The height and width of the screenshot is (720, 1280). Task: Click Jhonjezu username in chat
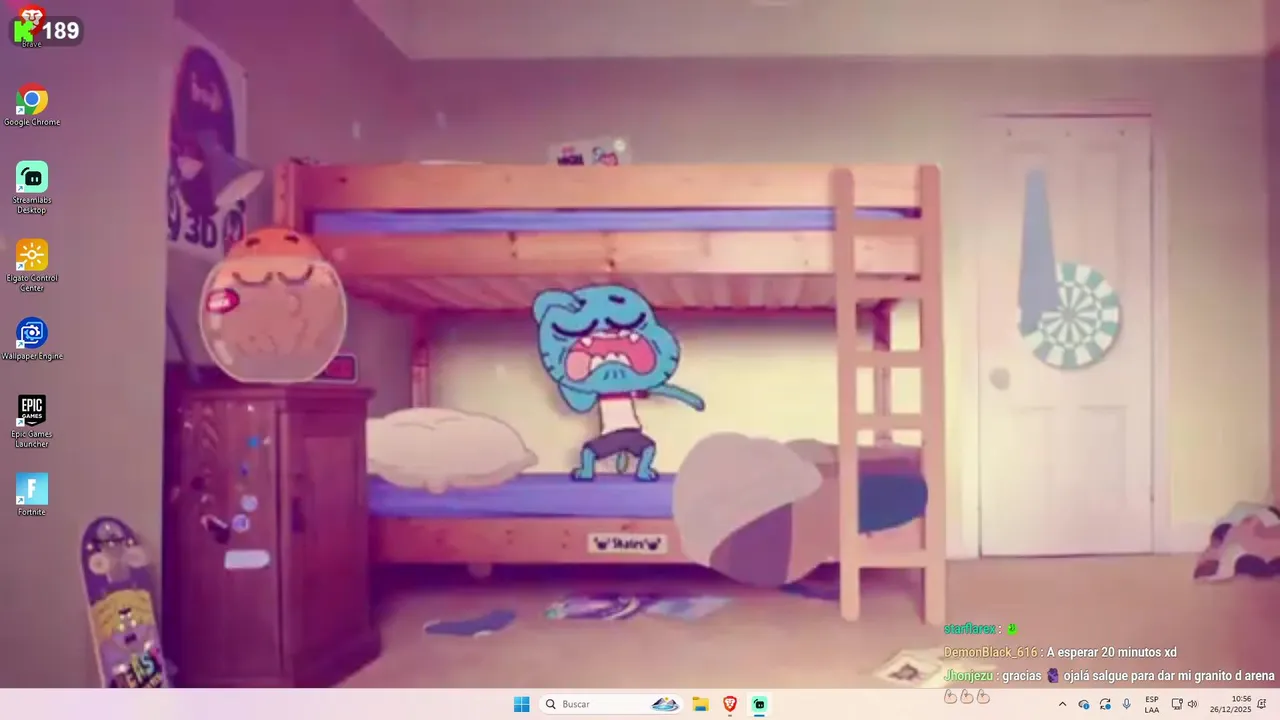pyautogui.click(x=968, y=675)
